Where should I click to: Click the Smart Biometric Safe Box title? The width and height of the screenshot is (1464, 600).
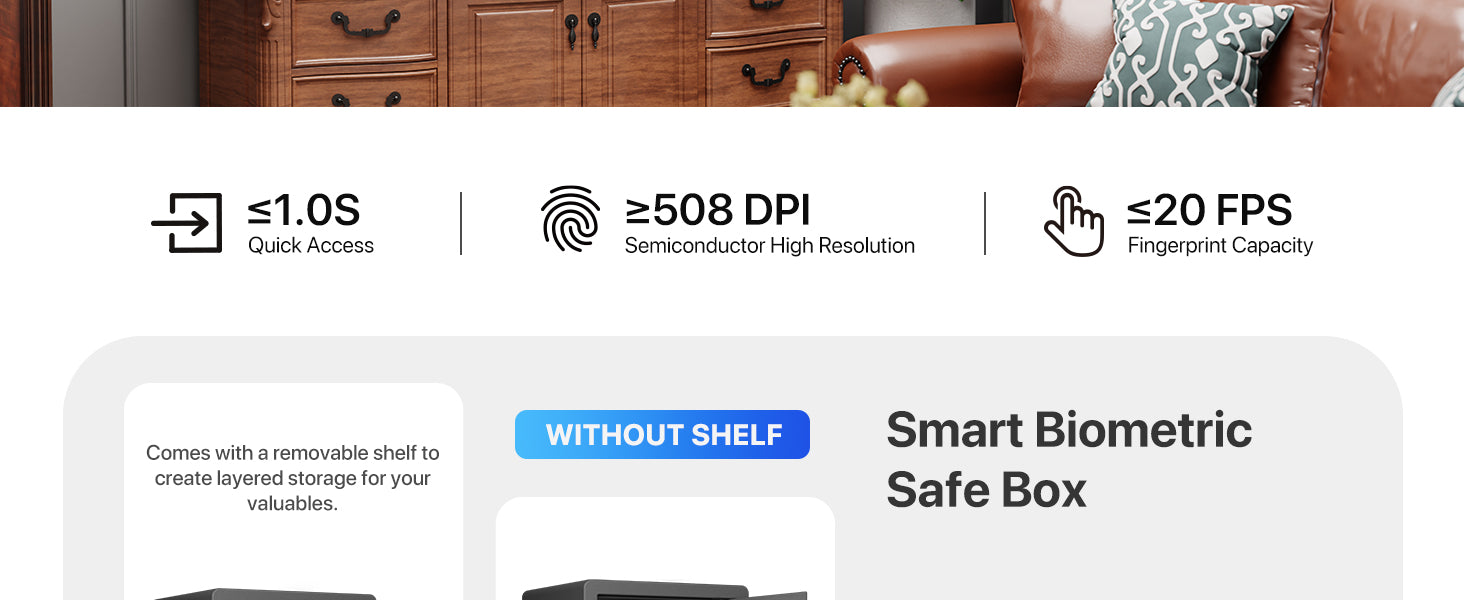1069,460
